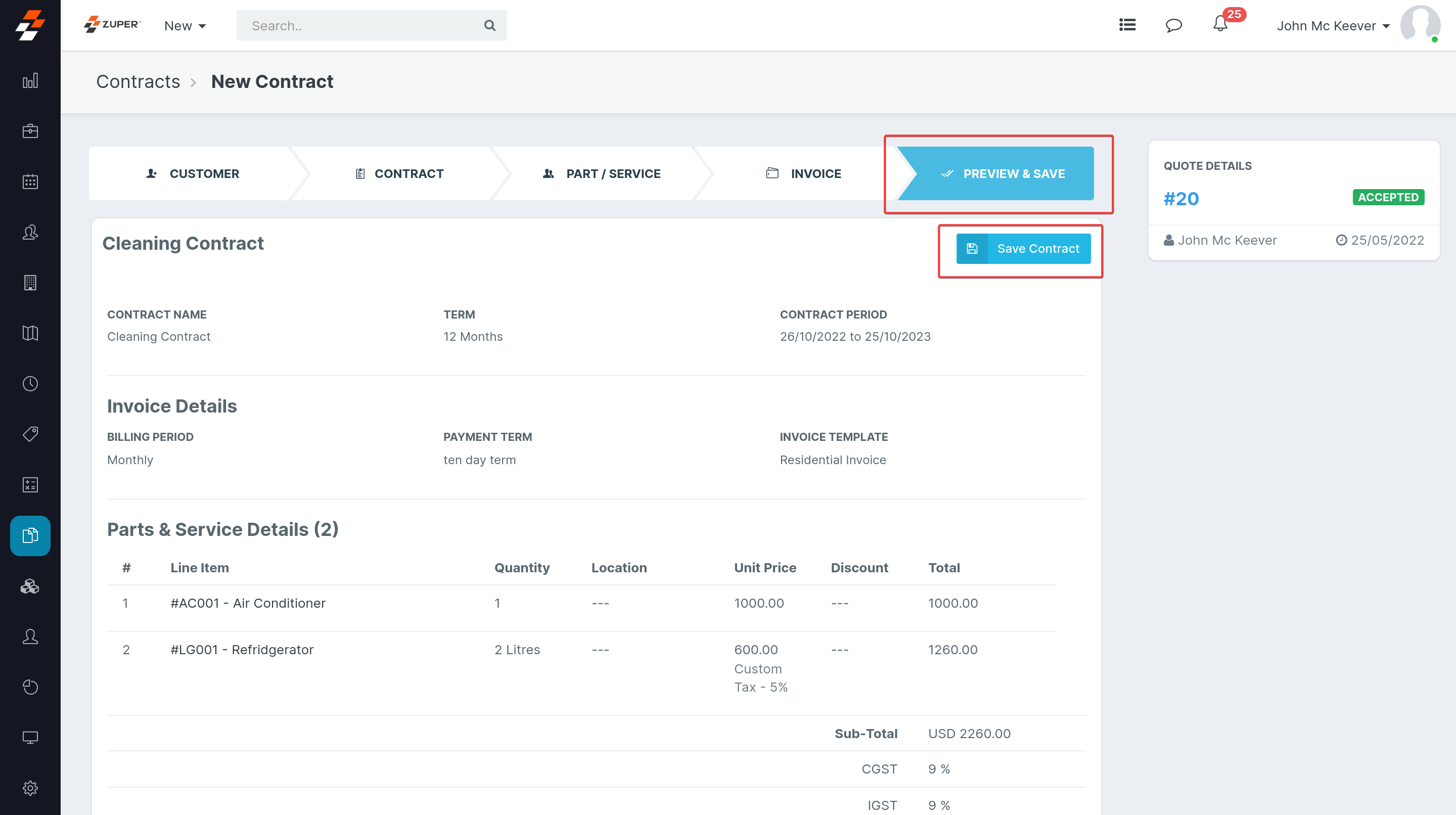Click the notification bell icon
1456x815 pixels.
pos(1220,25)
